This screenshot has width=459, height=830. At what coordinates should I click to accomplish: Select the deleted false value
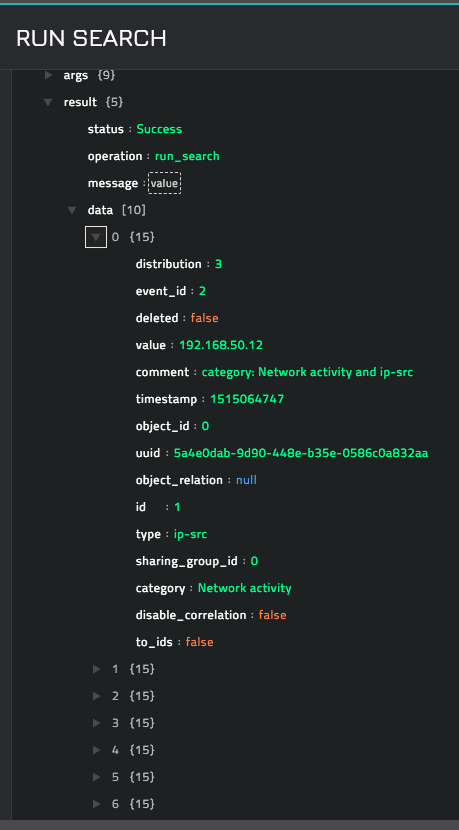(204, 318)
